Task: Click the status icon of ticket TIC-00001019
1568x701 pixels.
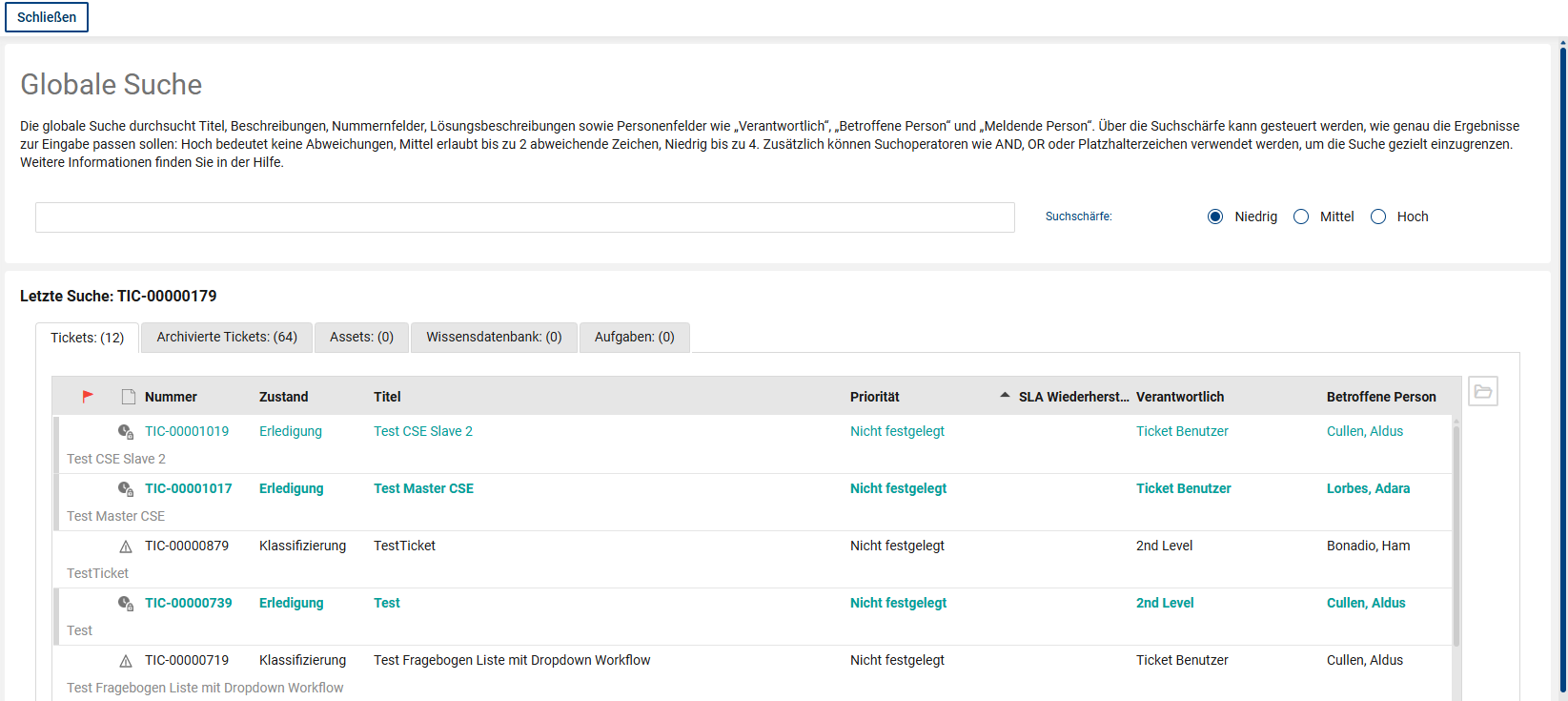Action: click(125, 432)
